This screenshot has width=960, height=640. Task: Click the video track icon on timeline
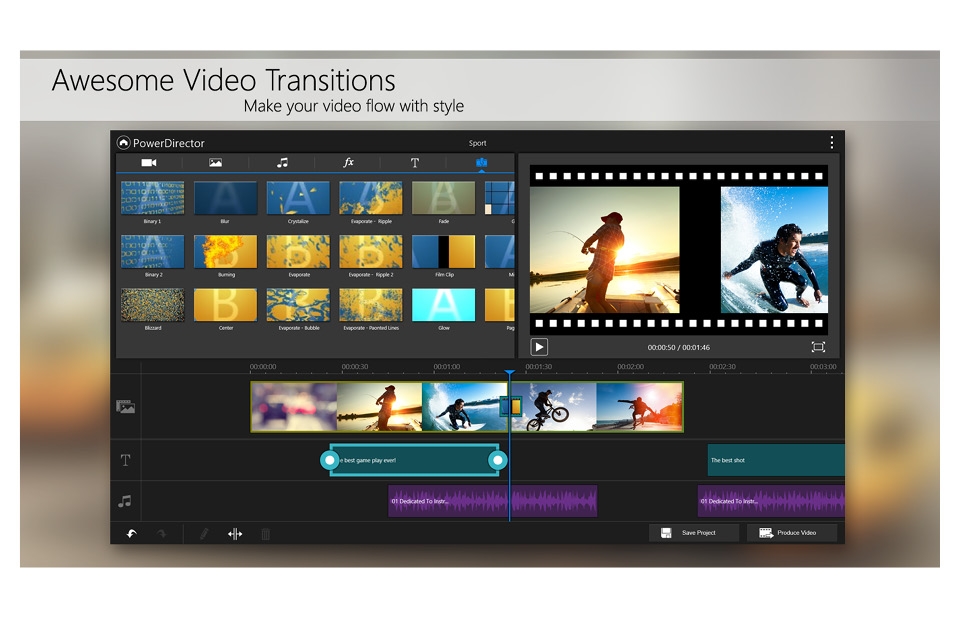pos(125,406)
